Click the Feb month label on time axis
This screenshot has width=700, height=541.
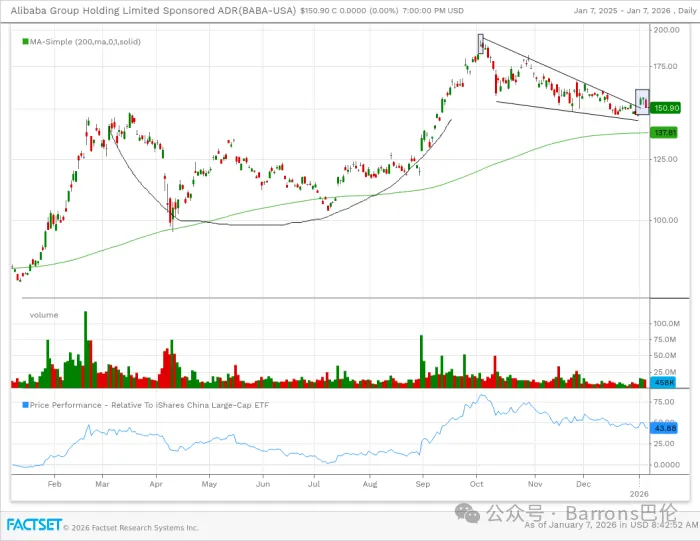(x=54, y=484)
